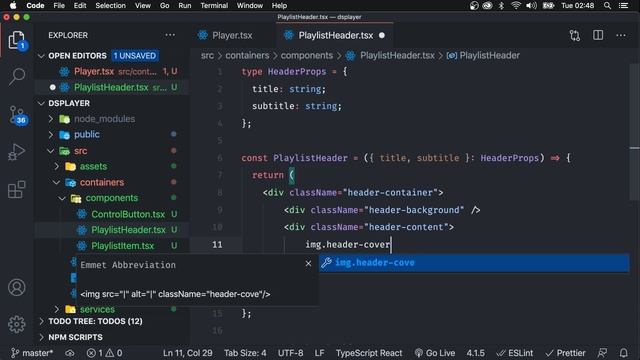
Task: Open the Accounts icon in activity bar
Action: 17,287
